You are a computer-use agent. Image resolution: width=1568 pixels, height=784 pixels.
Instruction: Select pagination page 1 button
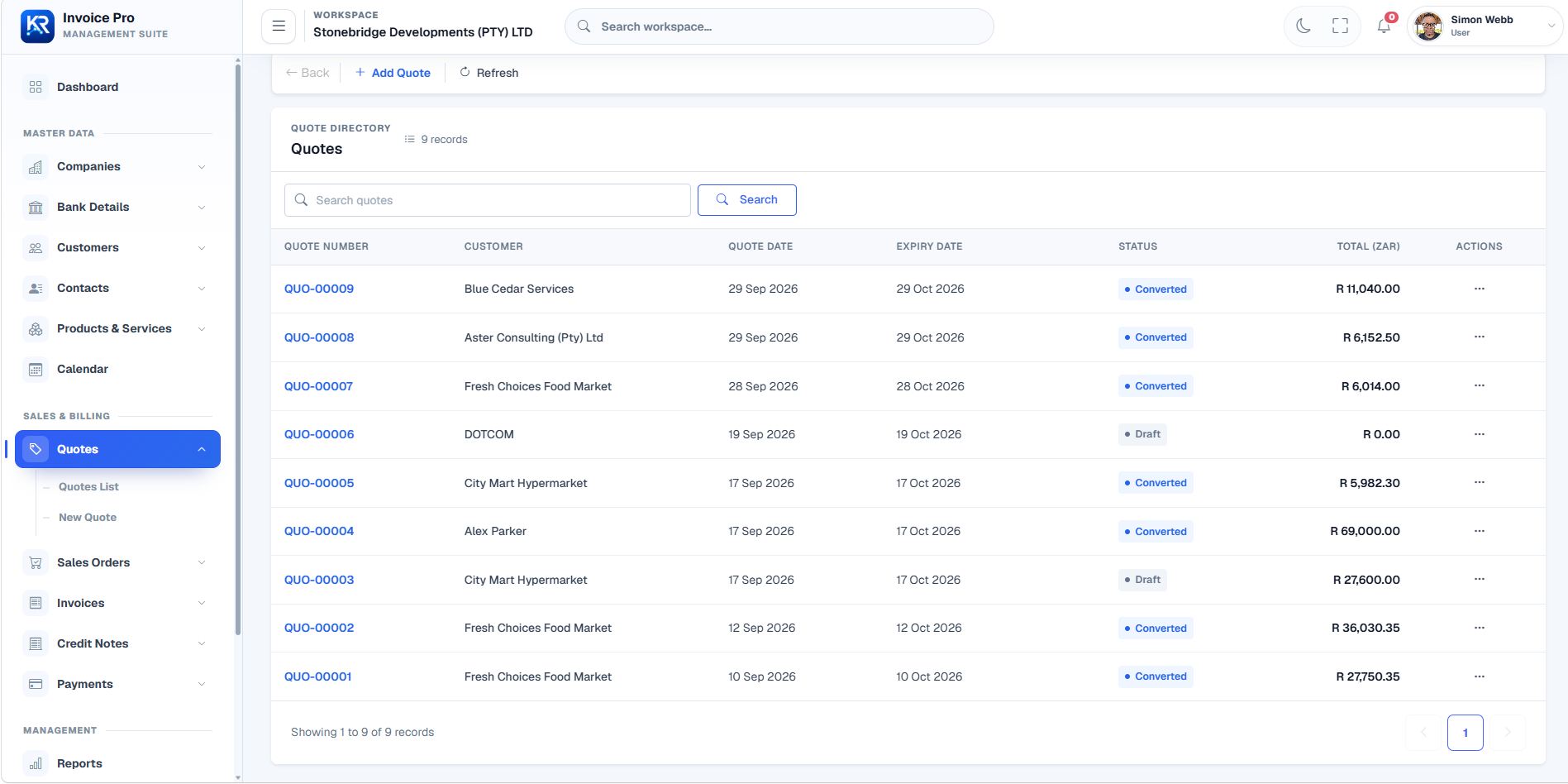pyautogui.click(x=1466, y=733)
